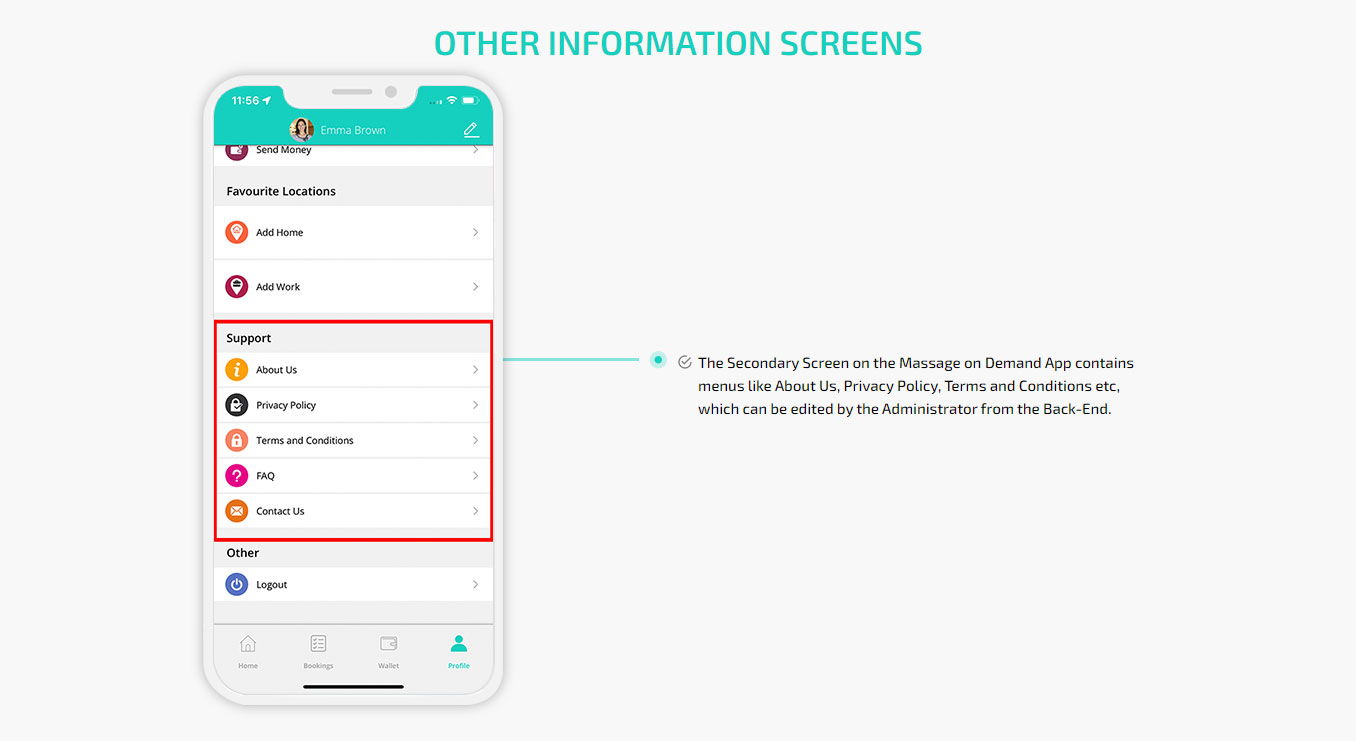Screen dimensions: 1356x741
Task: Tap the Terms and Conditions lock icon
Action: (x=236, y=440)
